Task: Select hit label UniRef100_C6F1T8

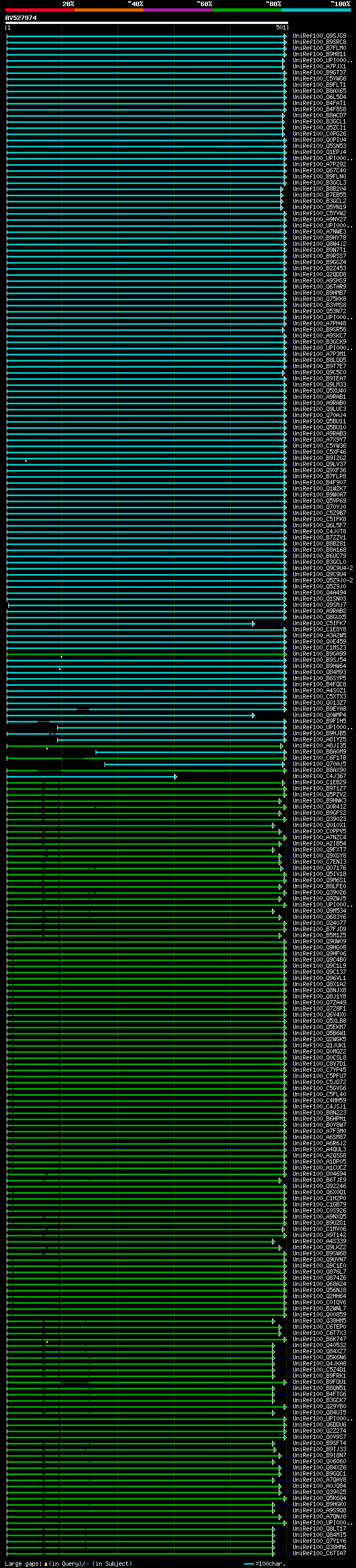Action: 319,758
